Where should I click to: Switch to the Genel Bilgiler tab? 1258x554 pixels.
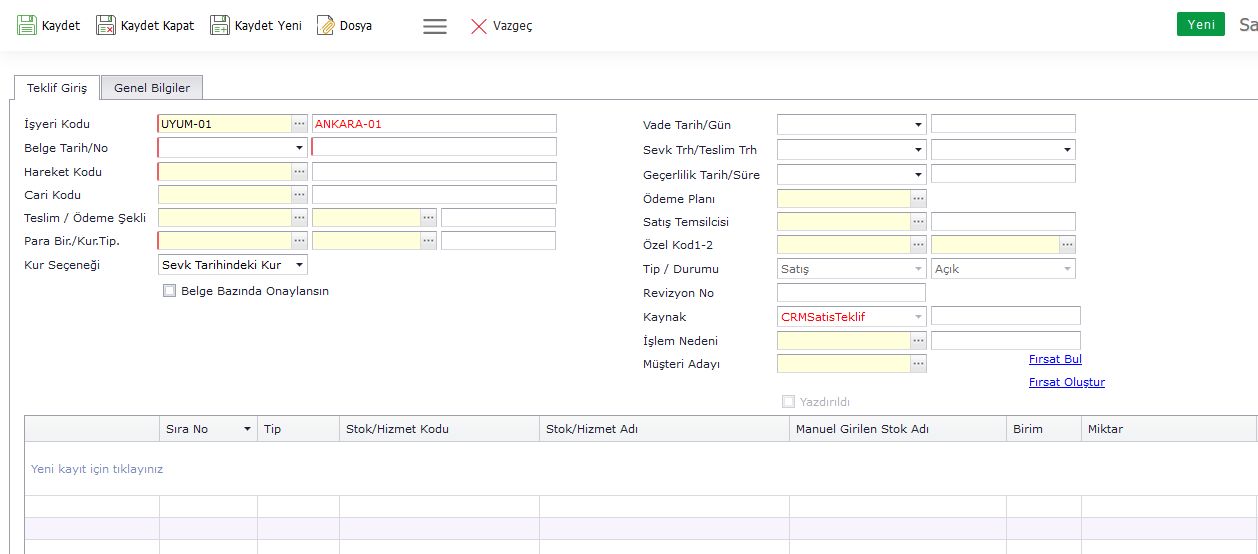click(152, 88)
